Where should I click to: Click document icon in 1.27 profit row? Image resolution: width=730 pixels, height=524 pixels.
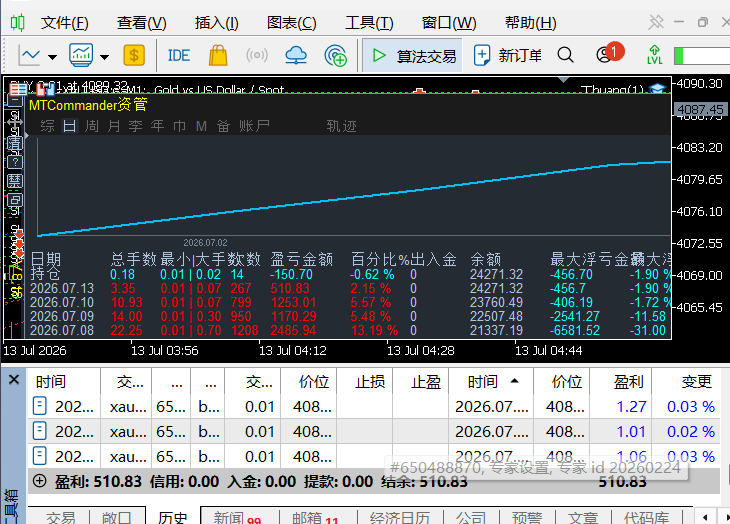(x=40, y=406)
